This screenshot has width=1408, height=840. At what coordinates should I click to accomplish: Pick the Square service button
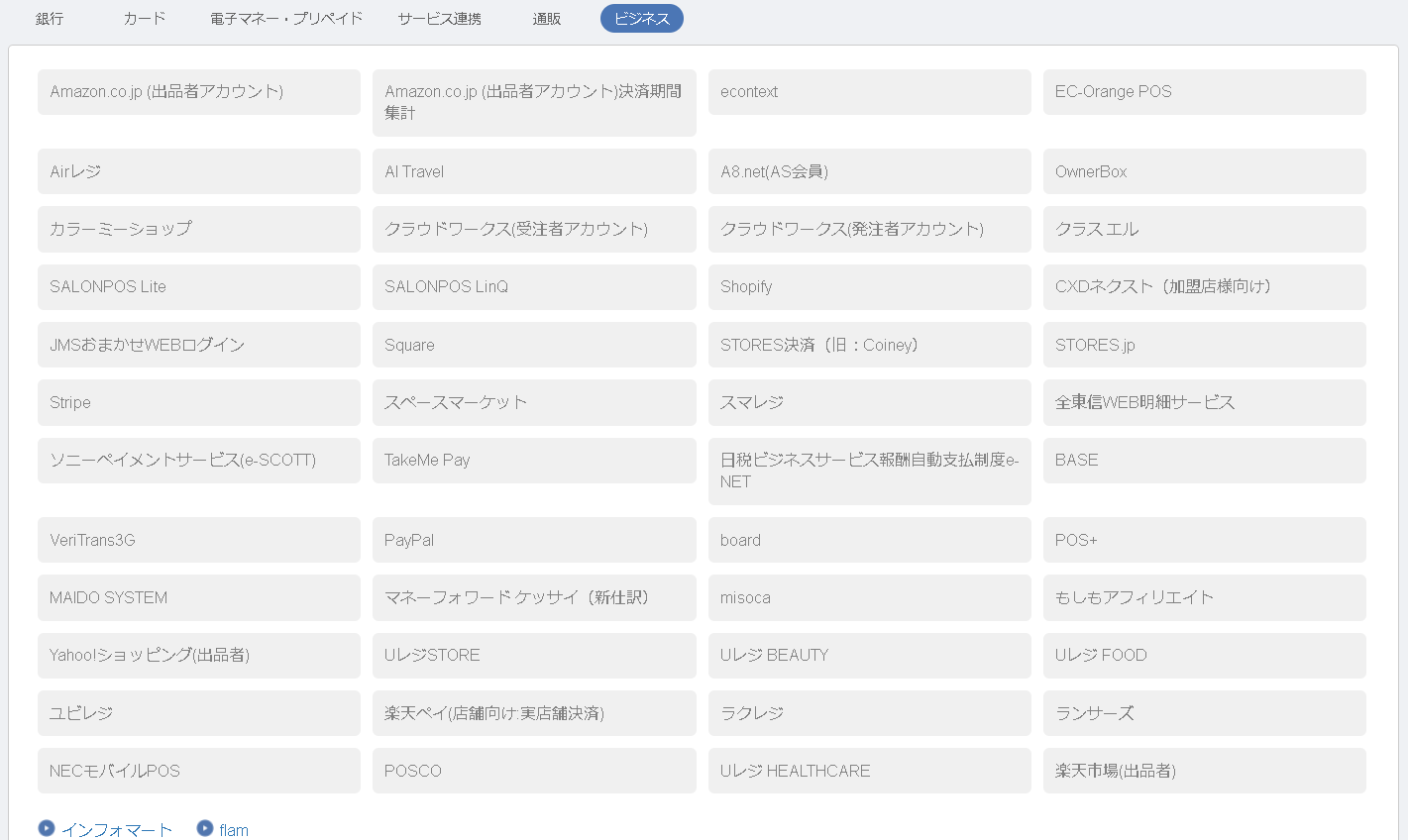coord(534,345)
